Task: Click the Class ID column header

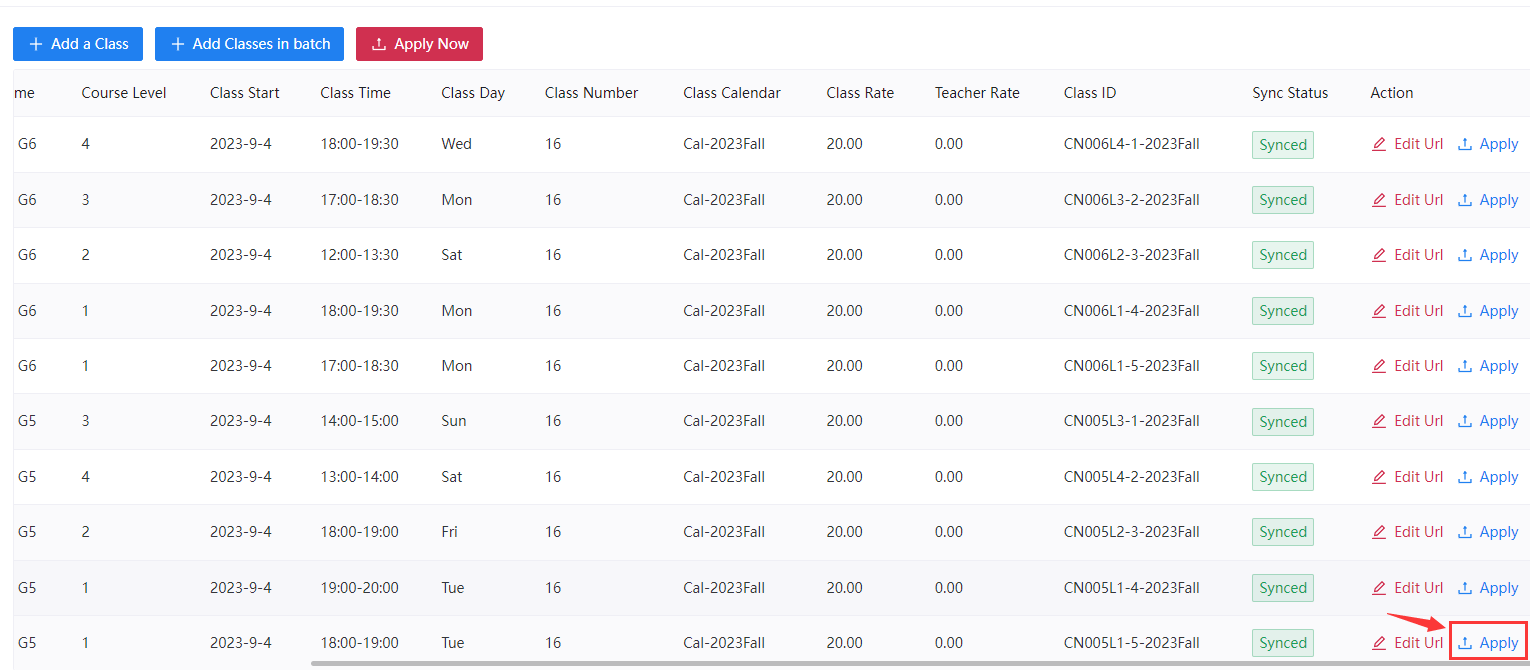Action: [x=1090, y=93]
